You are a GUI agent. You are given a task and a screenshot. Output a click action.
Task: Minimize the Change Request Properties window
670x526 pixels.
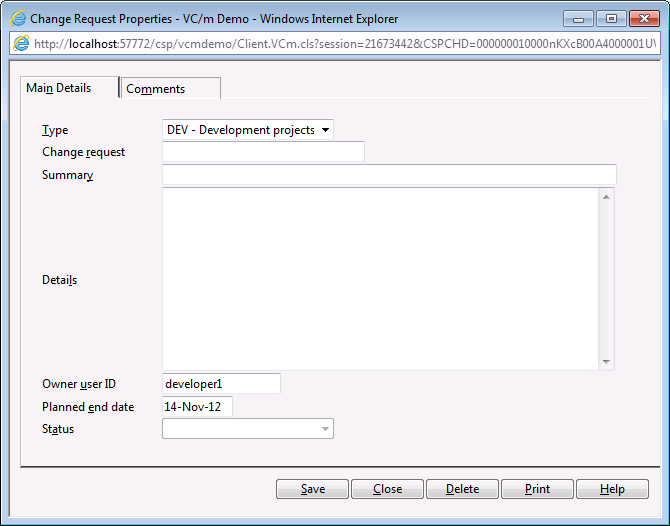point(579,18)
